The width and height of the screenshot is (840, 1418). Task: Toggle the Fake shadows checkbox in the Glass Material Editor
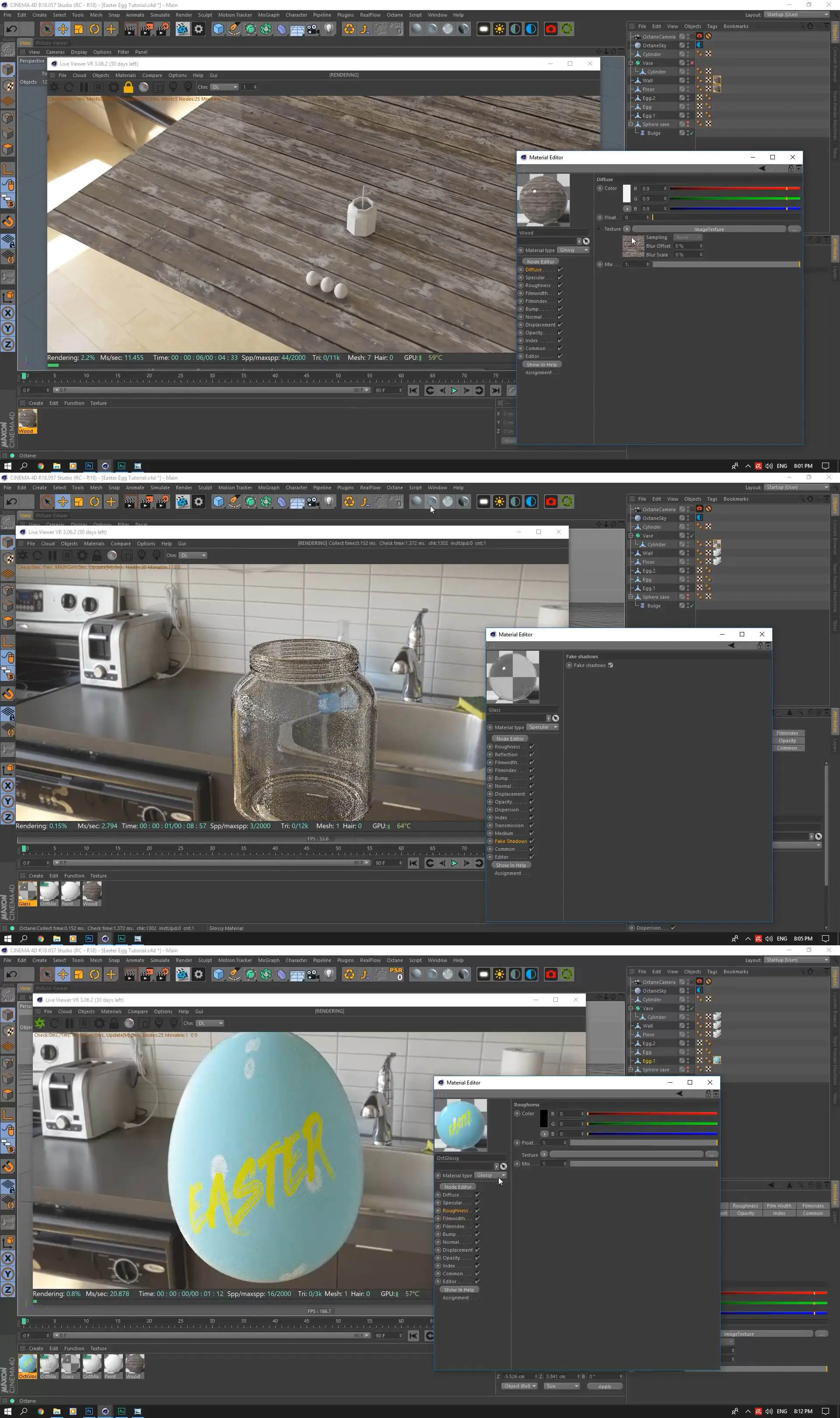point(610,665)
